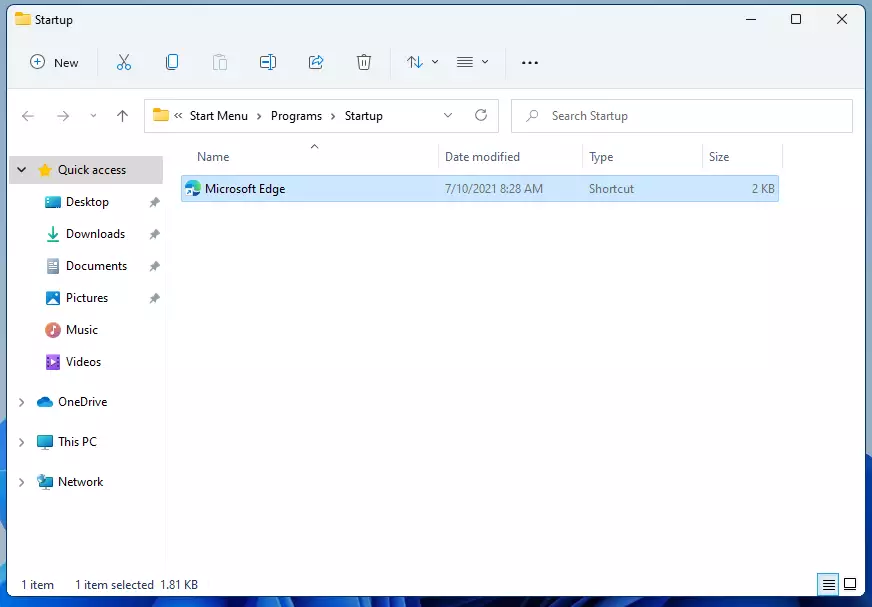Click Start Menu in the address path
This screenshot has width=872, height=607.
[219, 116]
